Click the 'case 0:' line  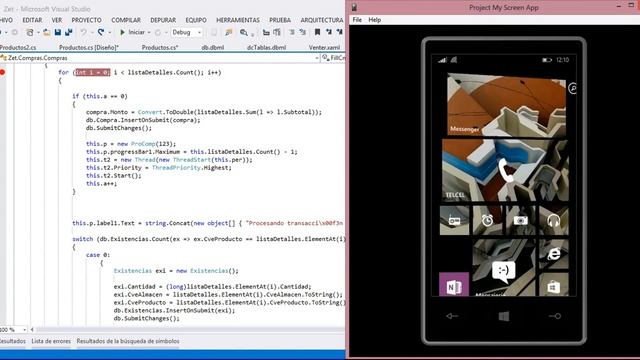coord(98,255)
